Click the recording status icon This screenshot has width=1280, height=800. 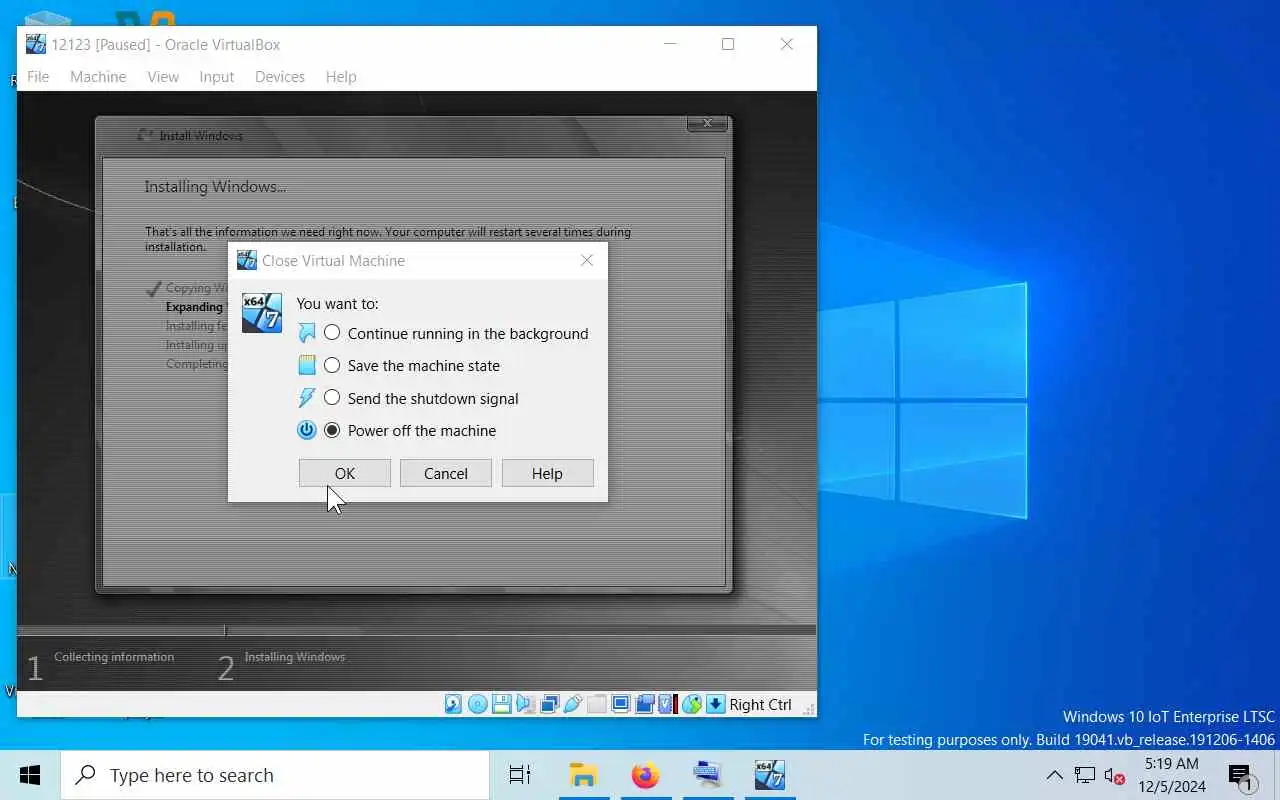[645, 704]
